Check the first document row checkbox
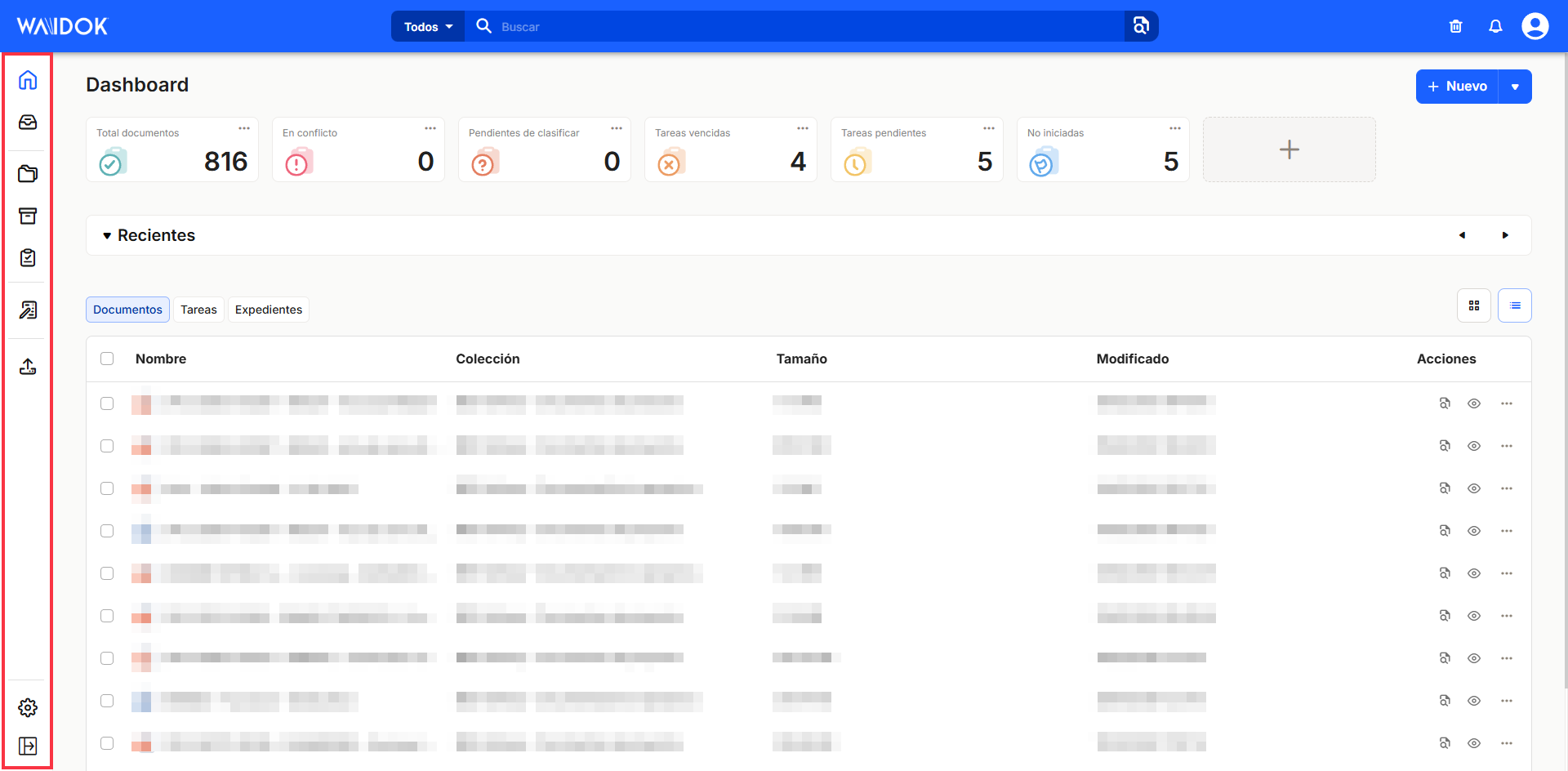The image size is (1568, 771). (x=107, y=403)
